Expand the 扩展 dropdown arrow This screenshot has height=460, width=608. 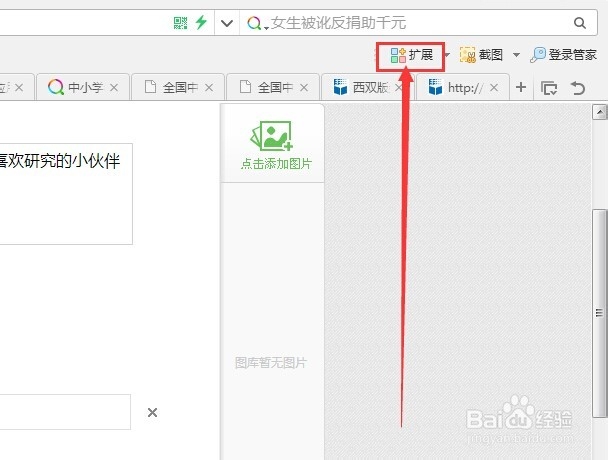(x=447, y=55)
